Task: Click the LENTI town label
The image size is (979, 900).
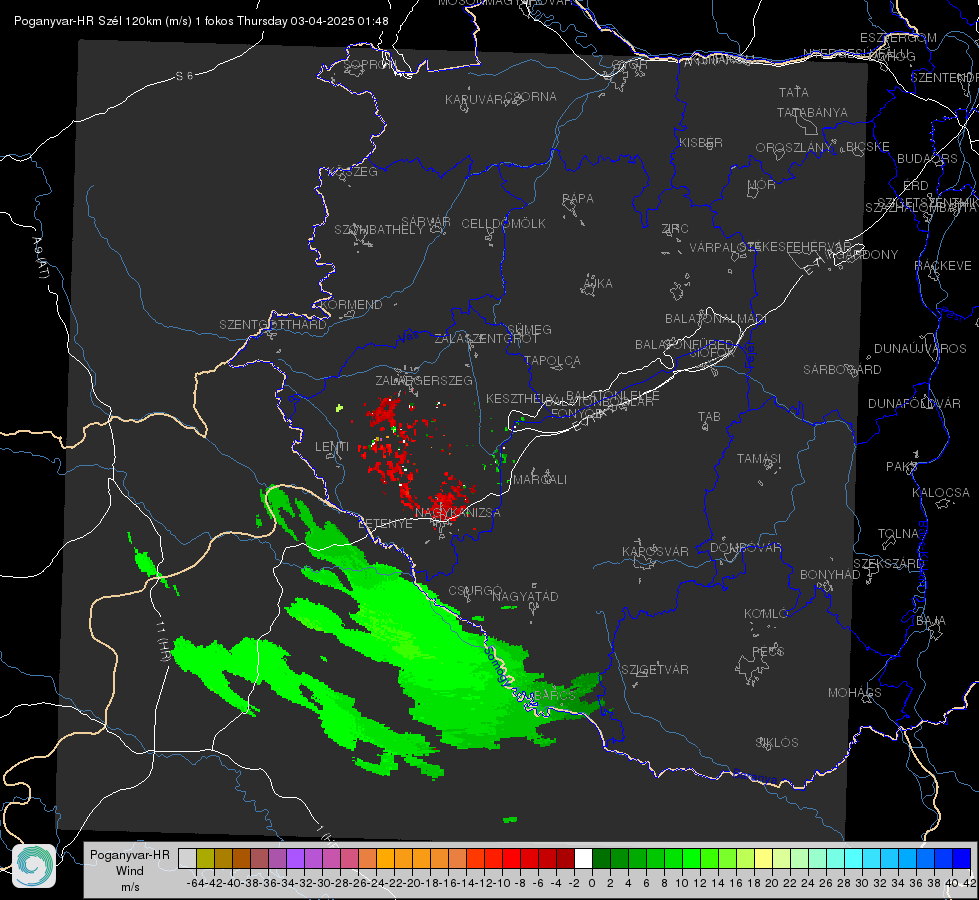Action: coord(332,447)
